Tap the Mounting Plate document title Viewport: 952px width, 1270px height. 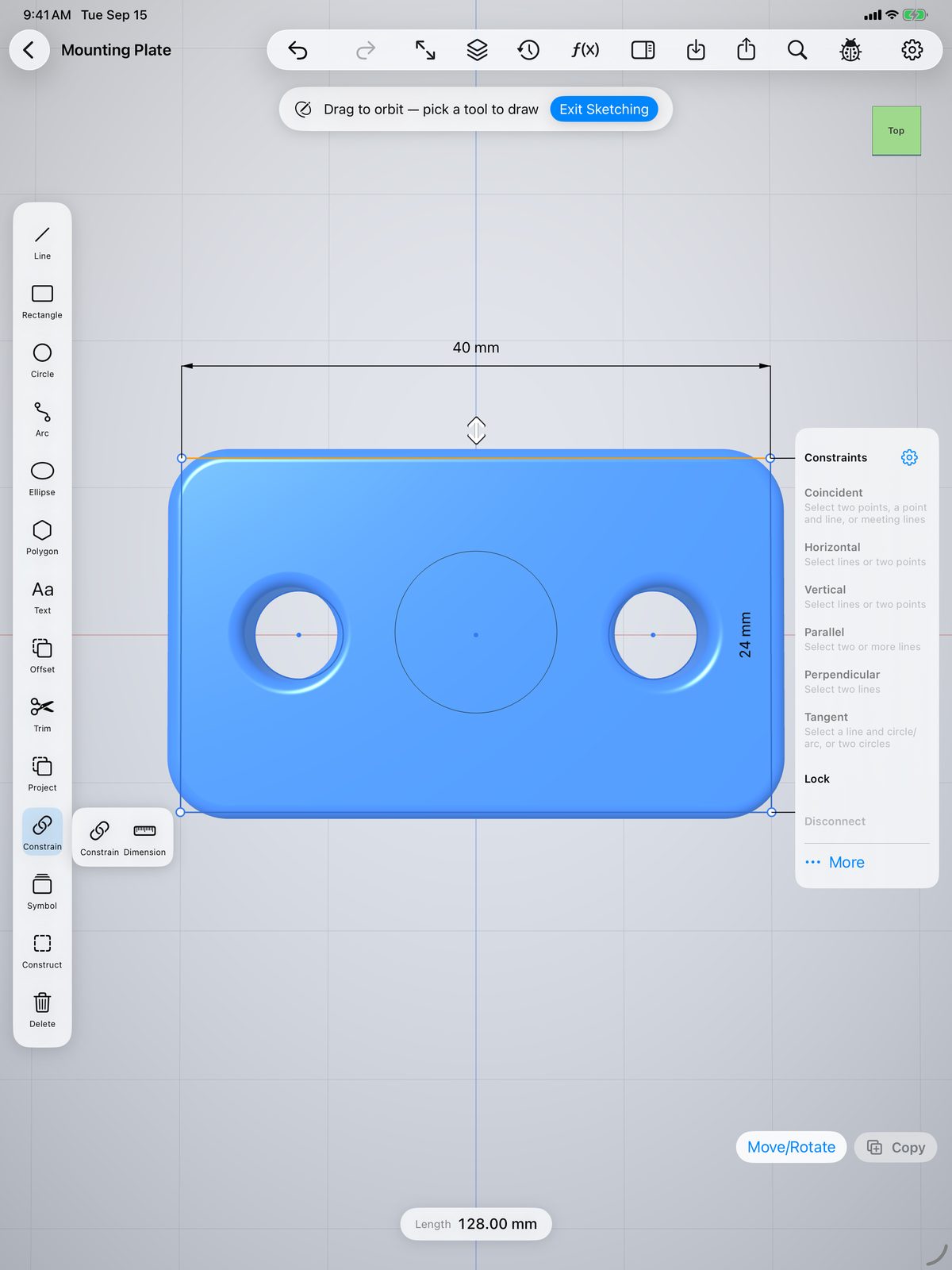116,50
